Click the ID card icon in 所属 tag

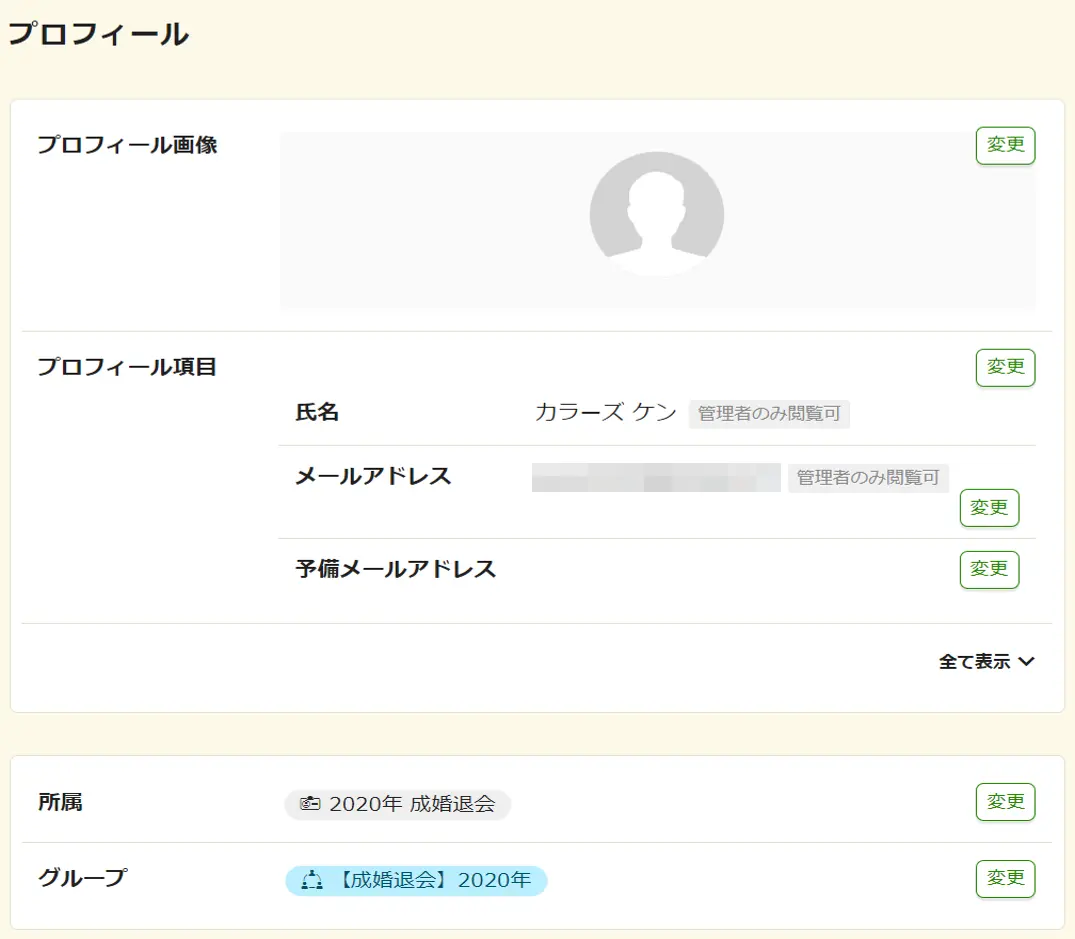point(310,803)
